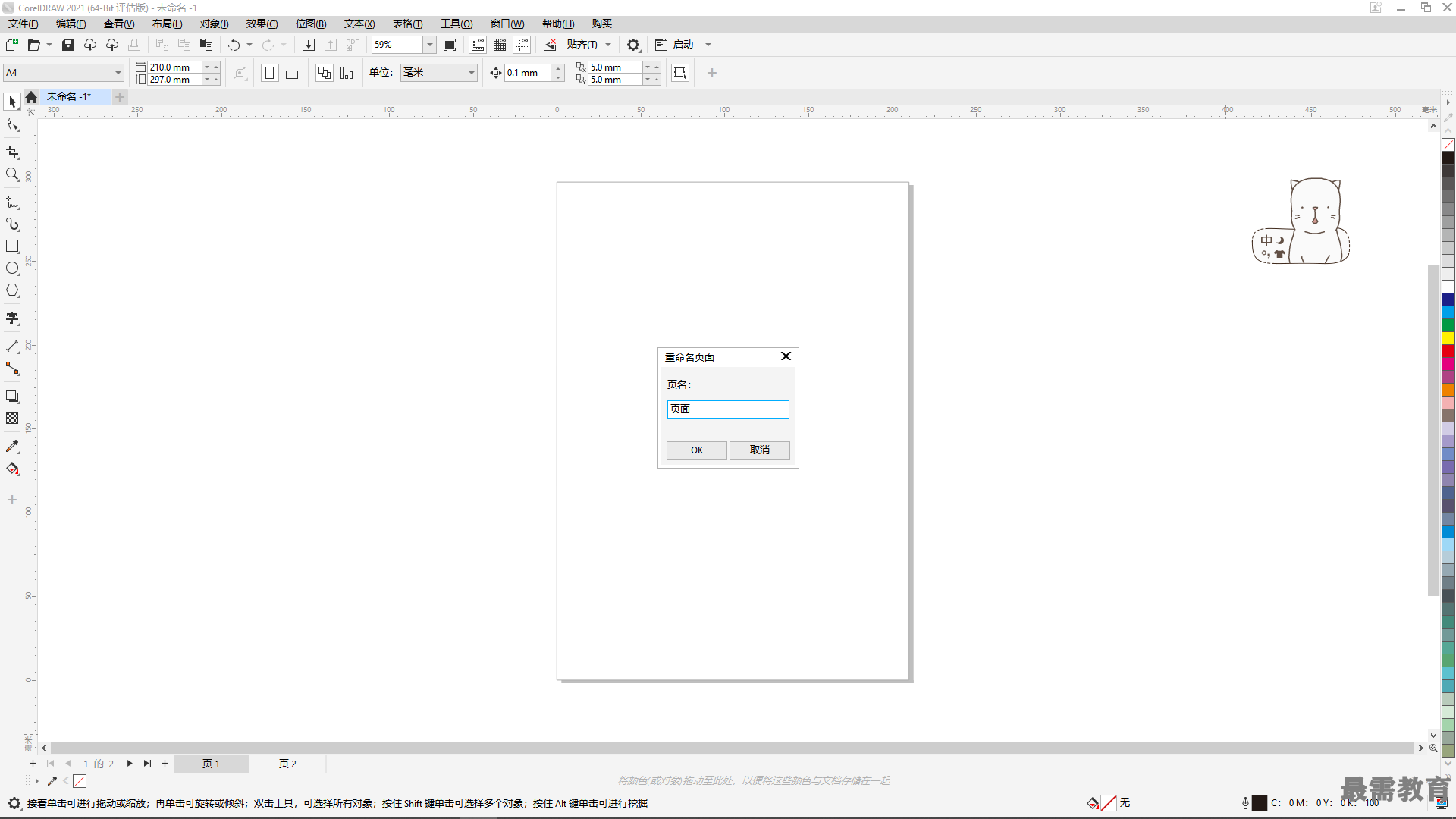Viewport: 1456px width, 819px height.
Task: Toggle show guidelines button
Action: click(x=522, y=45)
